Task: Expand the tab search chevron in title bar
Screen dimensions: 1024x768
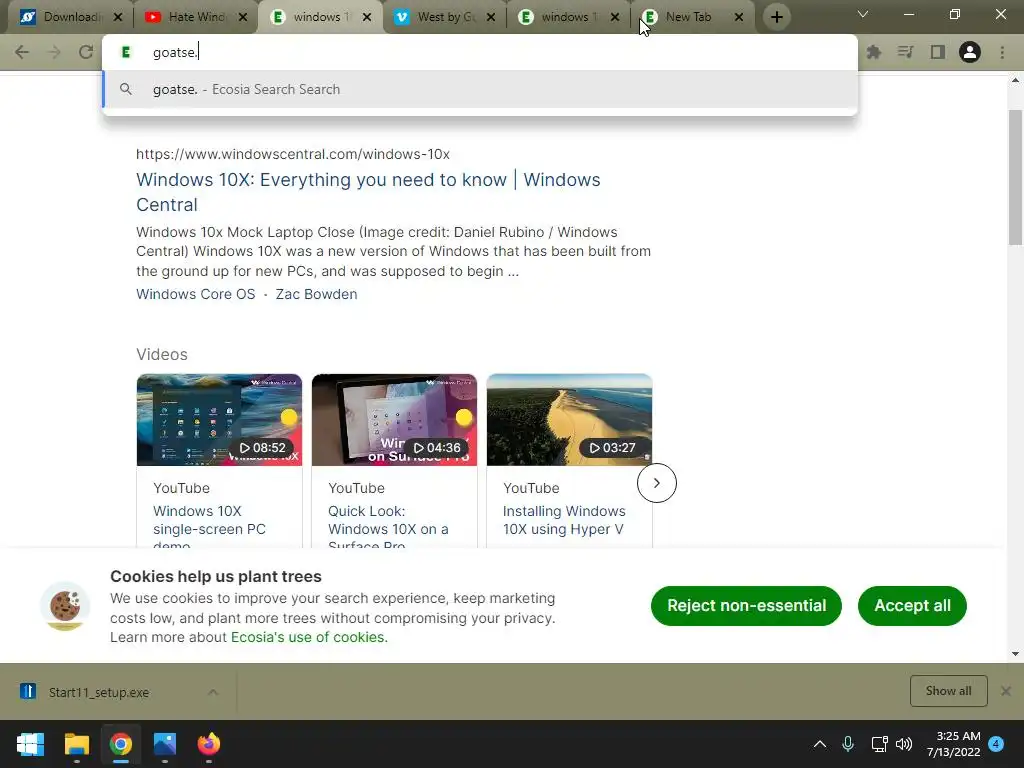Action: (863, 14)
